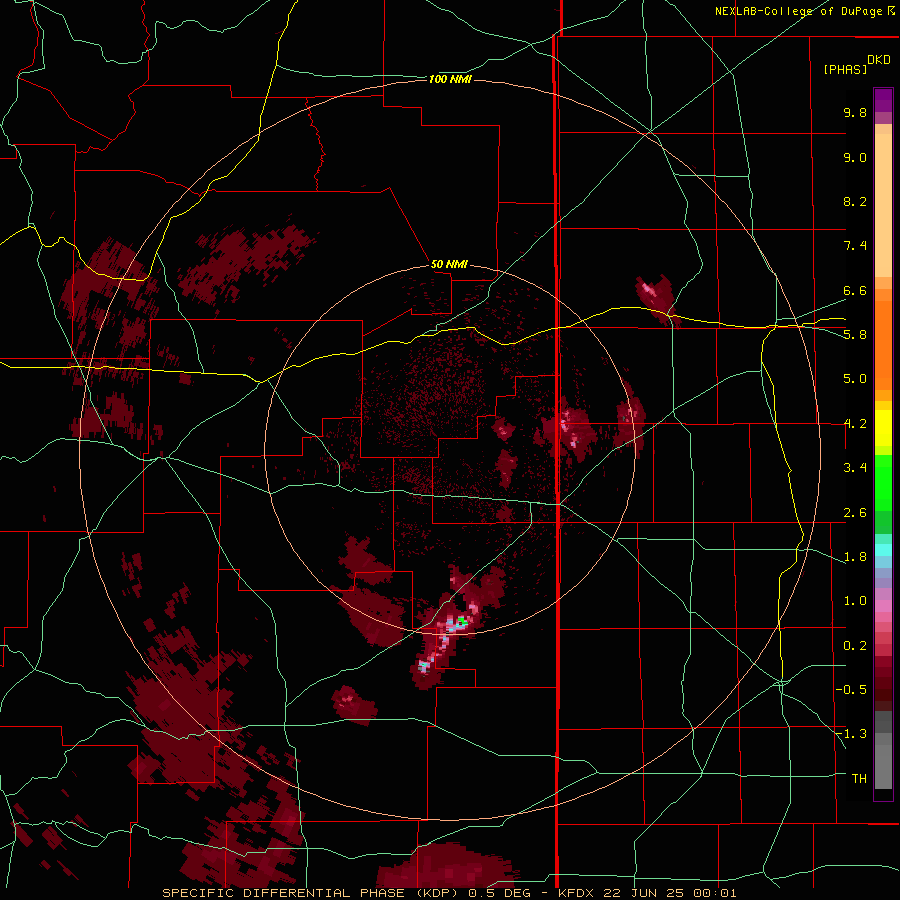The image size is (900, 900).
Task: Pick the purple segment at top of color bar
Action: click(x=883, y=100)
